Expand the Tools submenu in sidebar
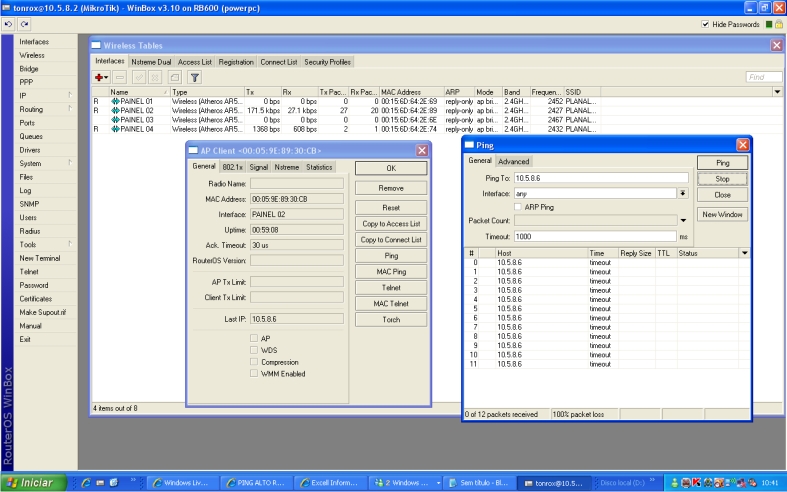Screen dimensions: 787x492 70,244
